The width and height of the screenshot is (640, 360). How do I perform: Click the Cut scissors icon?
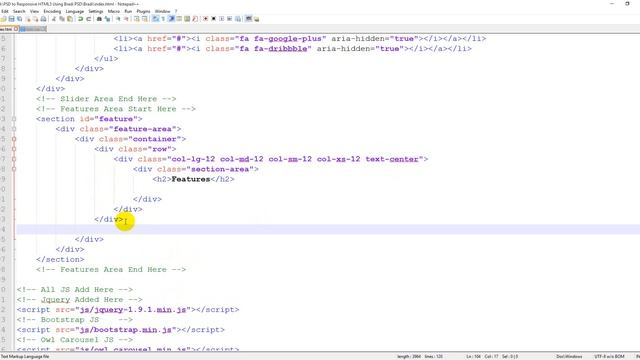coord(54,19)
